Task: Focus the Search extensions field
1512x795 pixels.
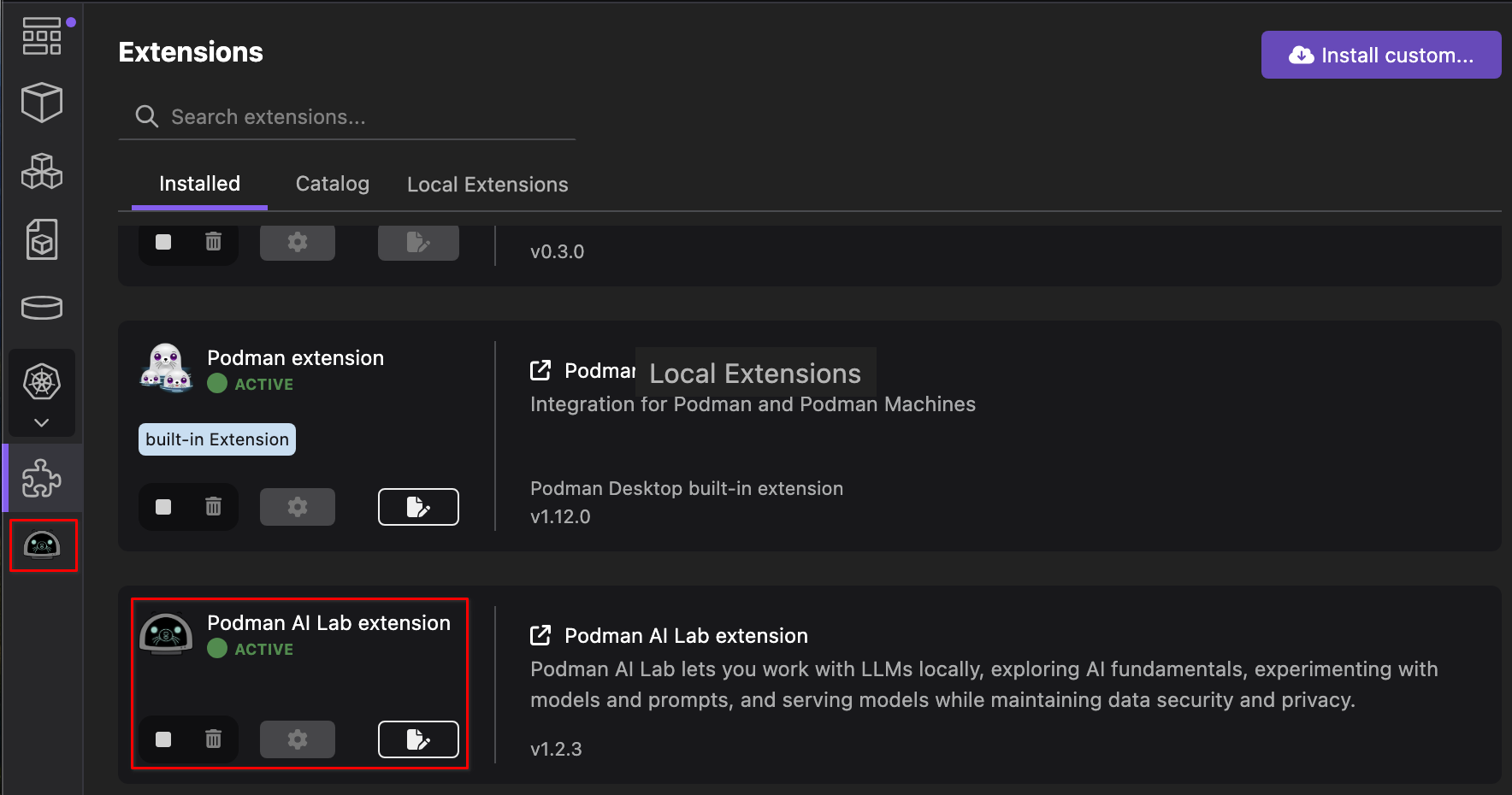Action: coord(359,117)
